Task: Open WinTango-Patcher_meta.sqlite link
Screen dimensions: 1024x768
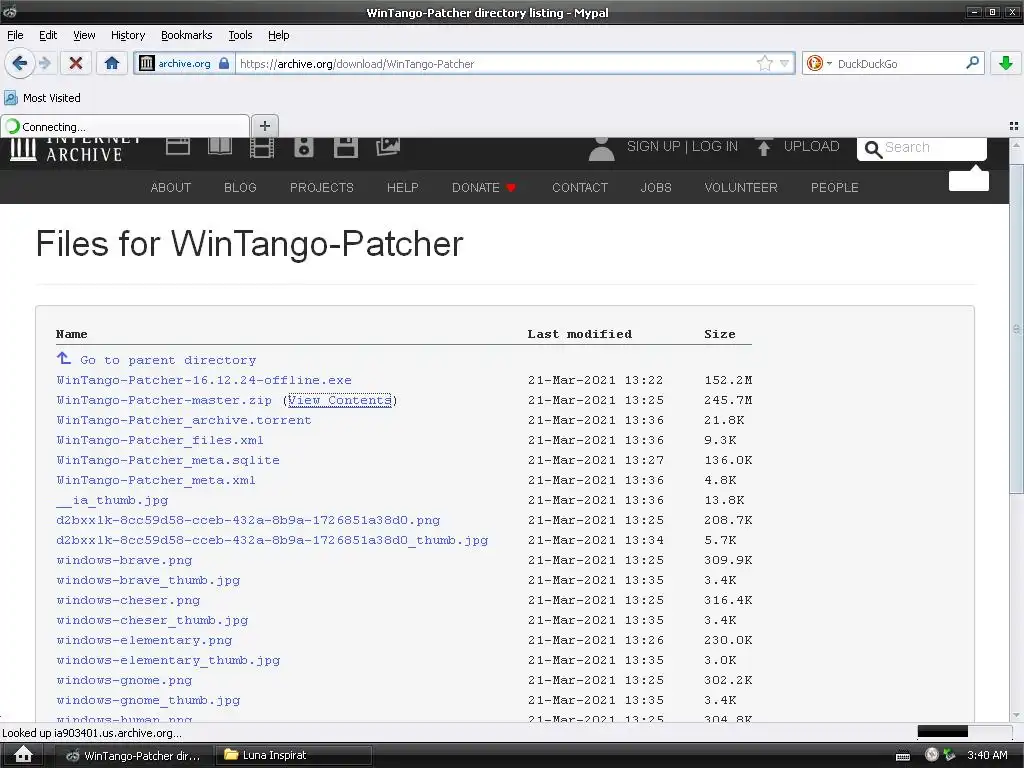Action: (168, 460)
